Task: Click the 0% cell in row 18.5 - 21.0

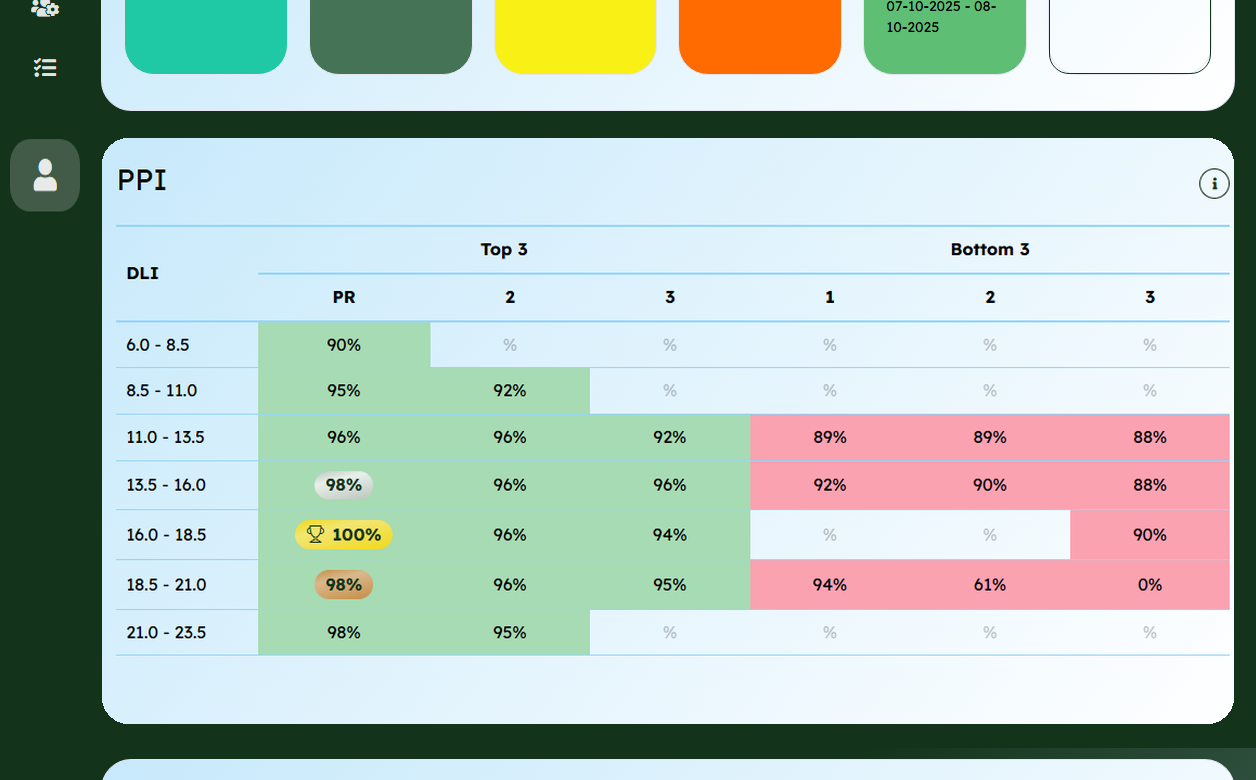Action: point(1150,585)
